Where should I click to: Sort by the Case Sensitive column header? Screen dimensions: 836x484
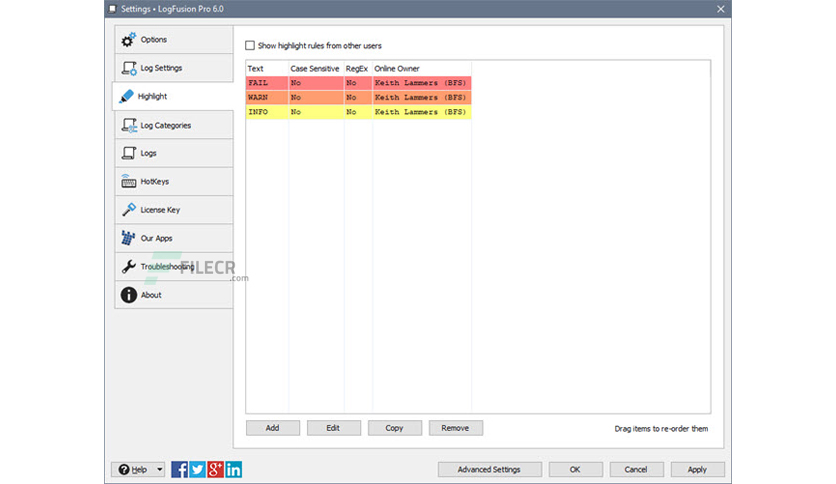(x=316, y=69)
